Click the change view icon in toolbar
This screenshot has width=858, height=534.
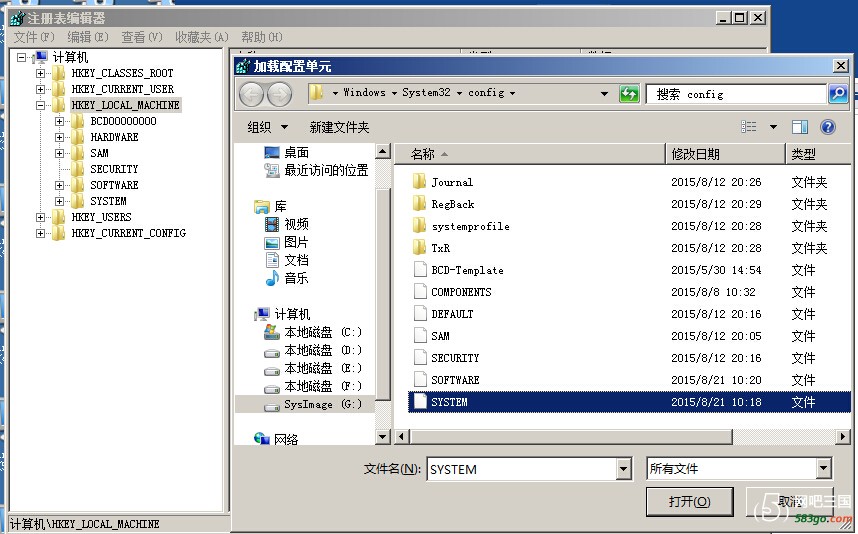tap(749, 127)
